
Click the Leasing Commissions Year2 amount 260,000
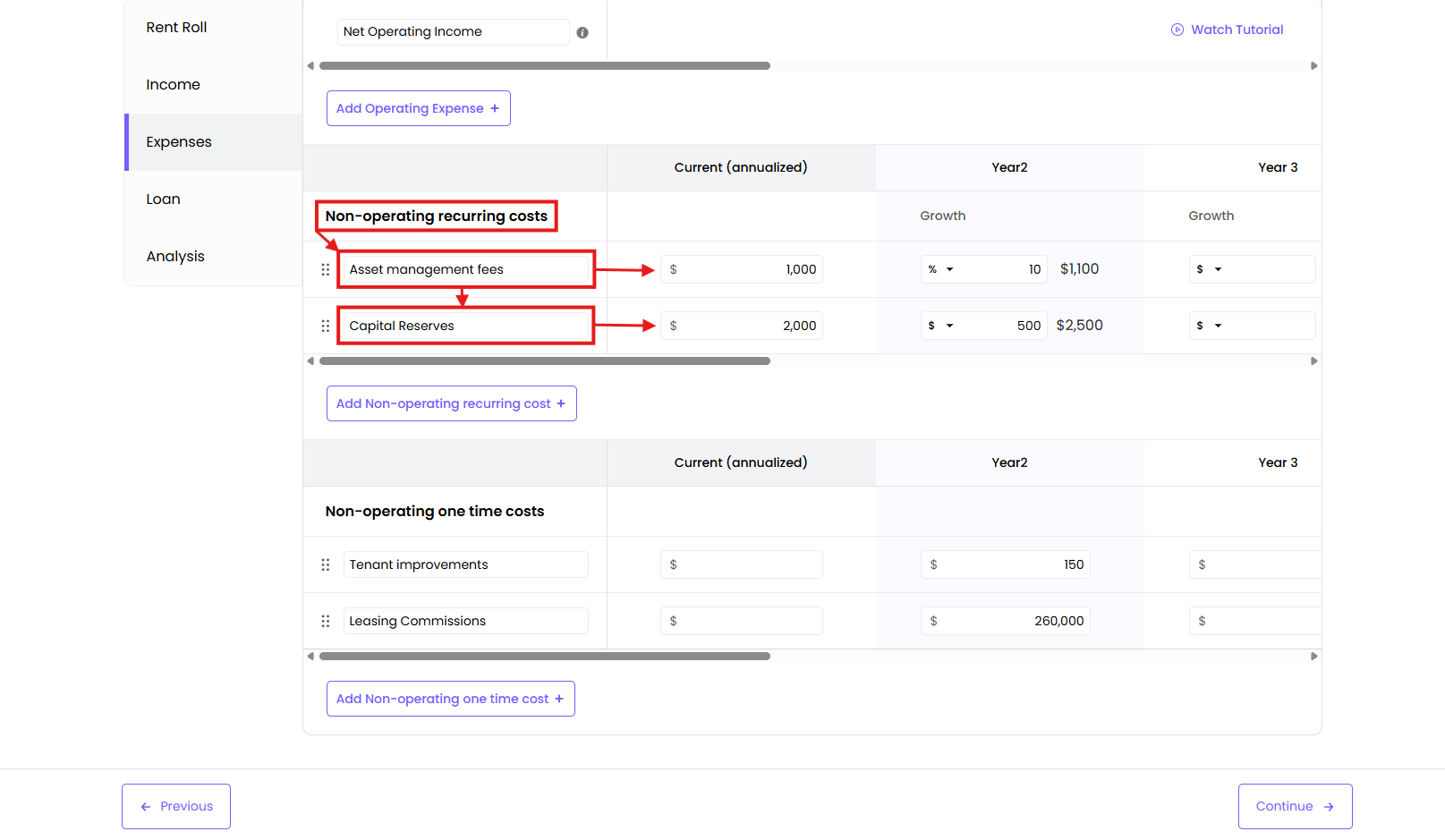1006,621
